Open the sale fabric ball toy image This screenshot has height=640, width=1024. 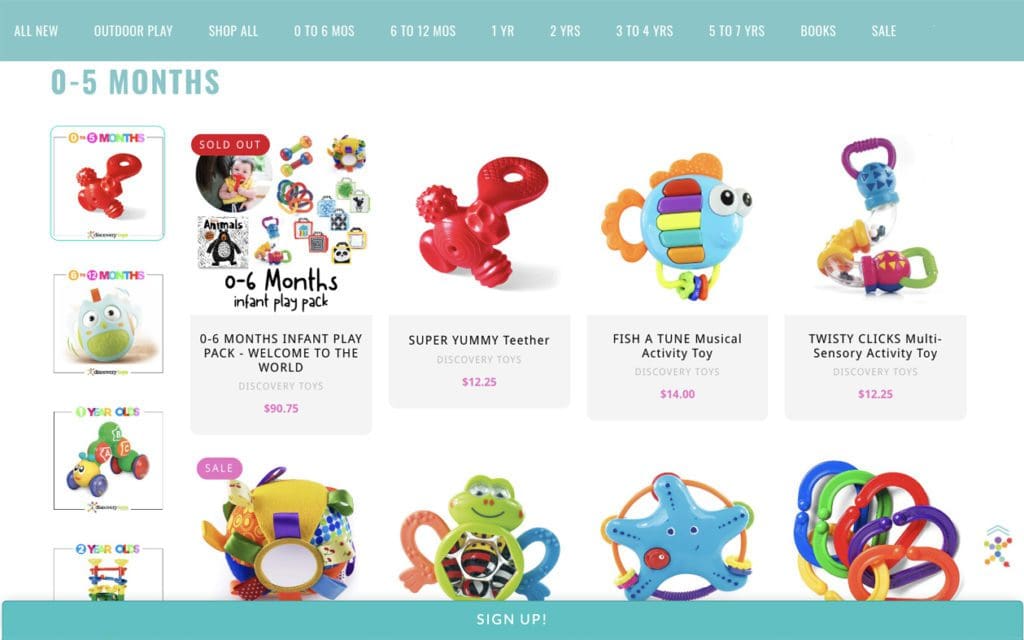click(281, 530)
